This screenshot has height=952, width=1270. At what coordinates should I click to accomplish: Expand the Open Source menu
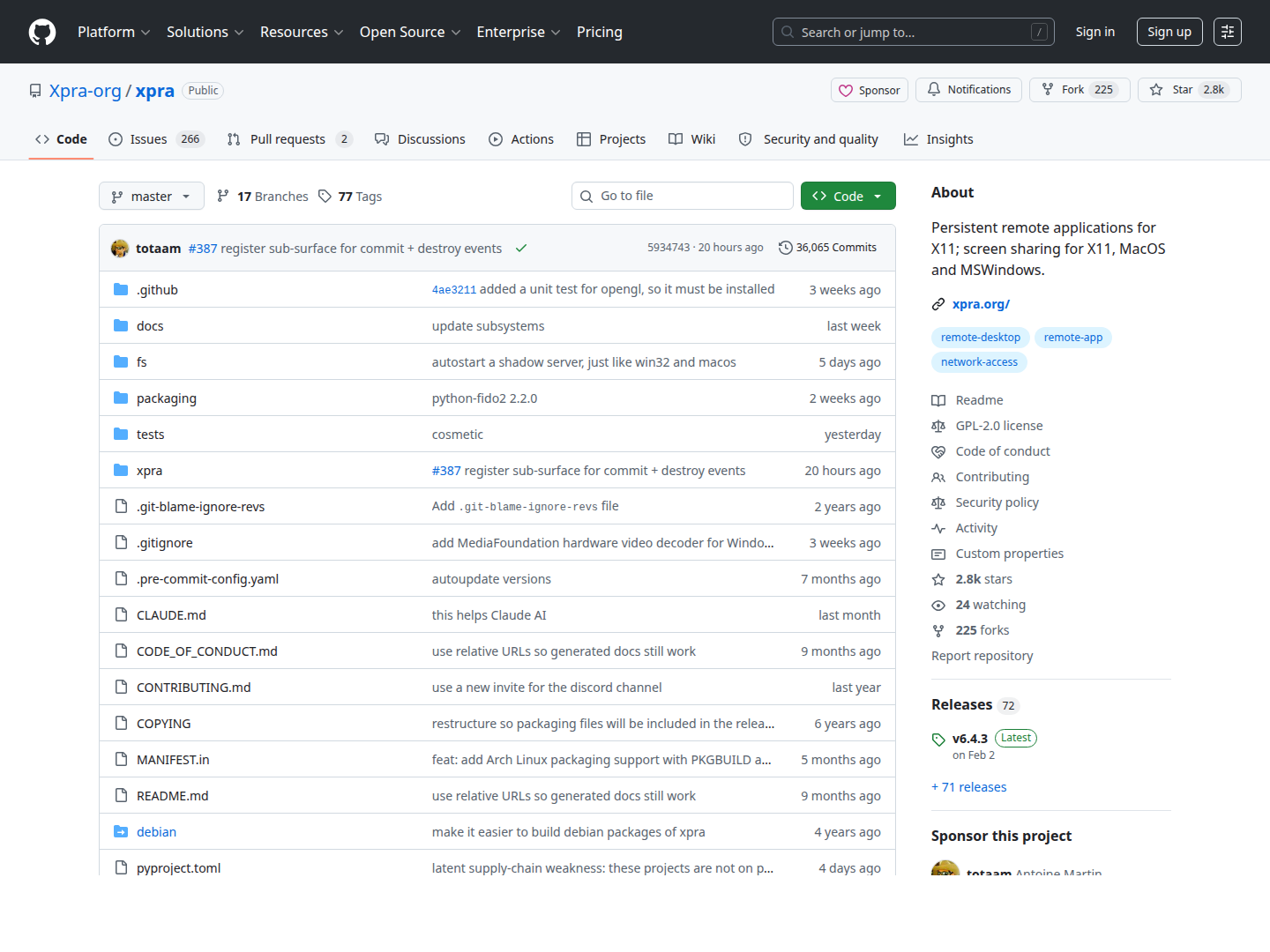click(x=410, y=32)
